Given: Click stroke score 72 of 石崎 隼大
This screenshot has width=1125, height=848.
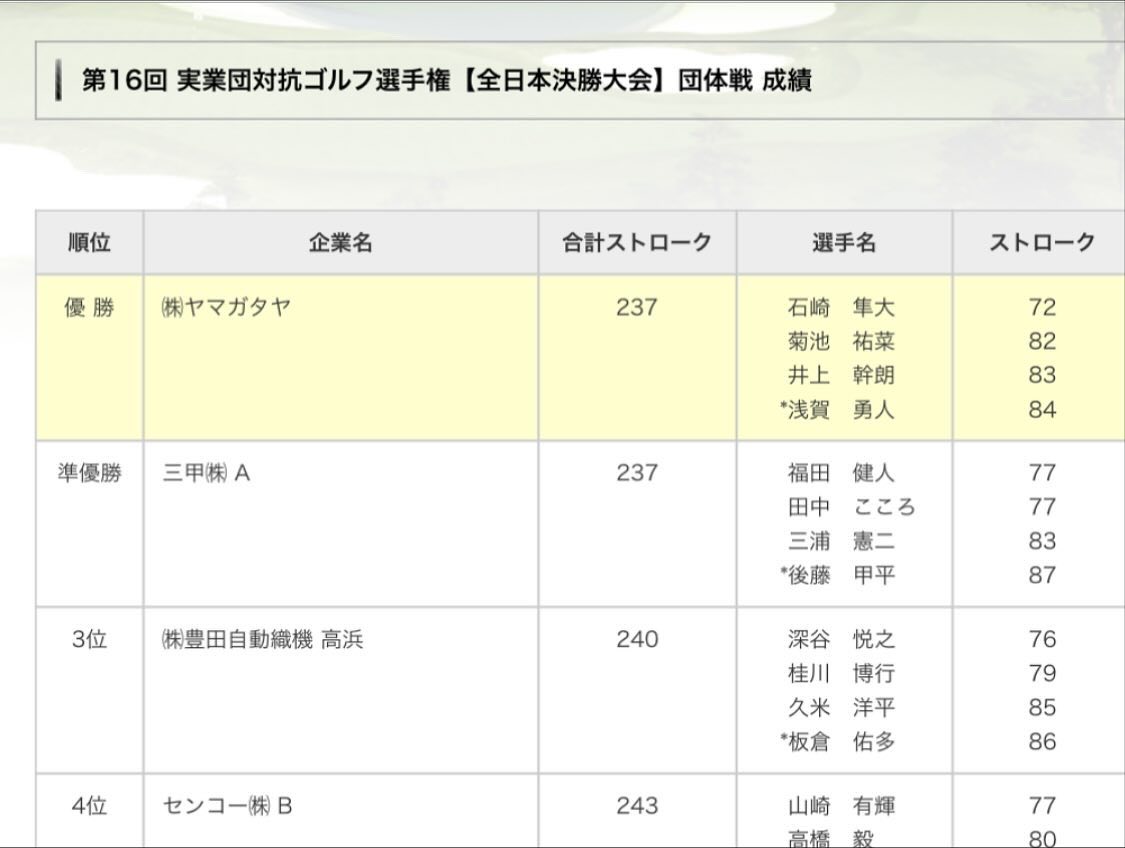Looking at the screenshot, I should click(x=1041, y=307).
